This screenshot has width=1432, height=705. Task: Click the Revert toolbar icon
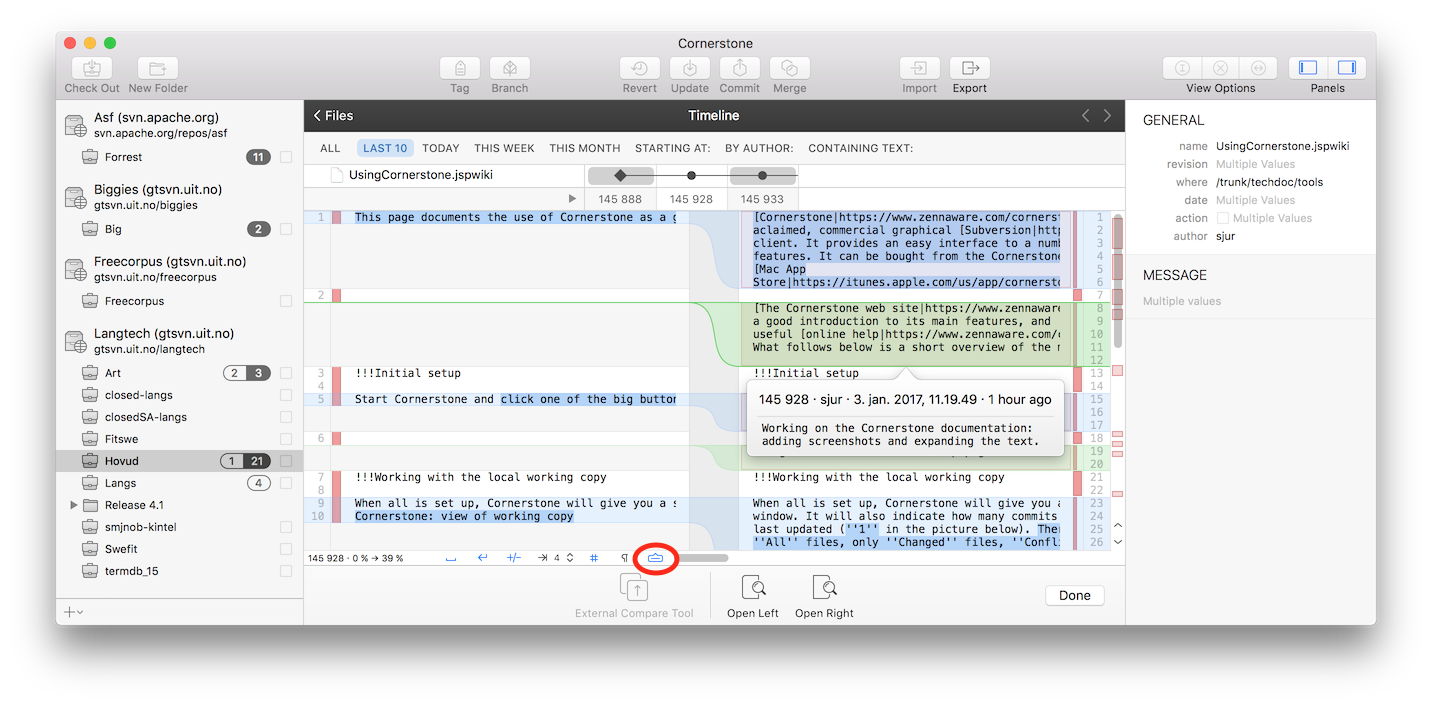point(640,68)
